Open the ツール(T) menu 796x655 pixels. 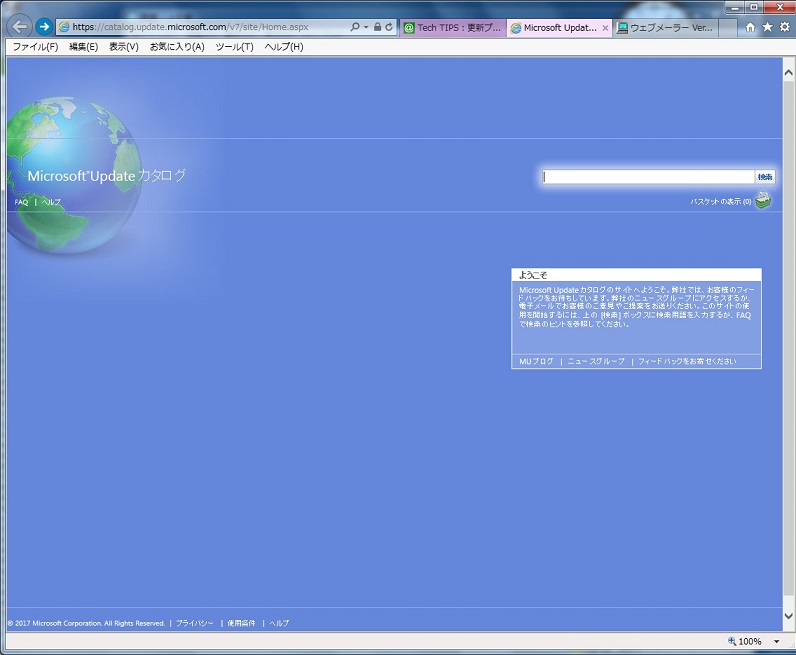(x=234, y=47)
